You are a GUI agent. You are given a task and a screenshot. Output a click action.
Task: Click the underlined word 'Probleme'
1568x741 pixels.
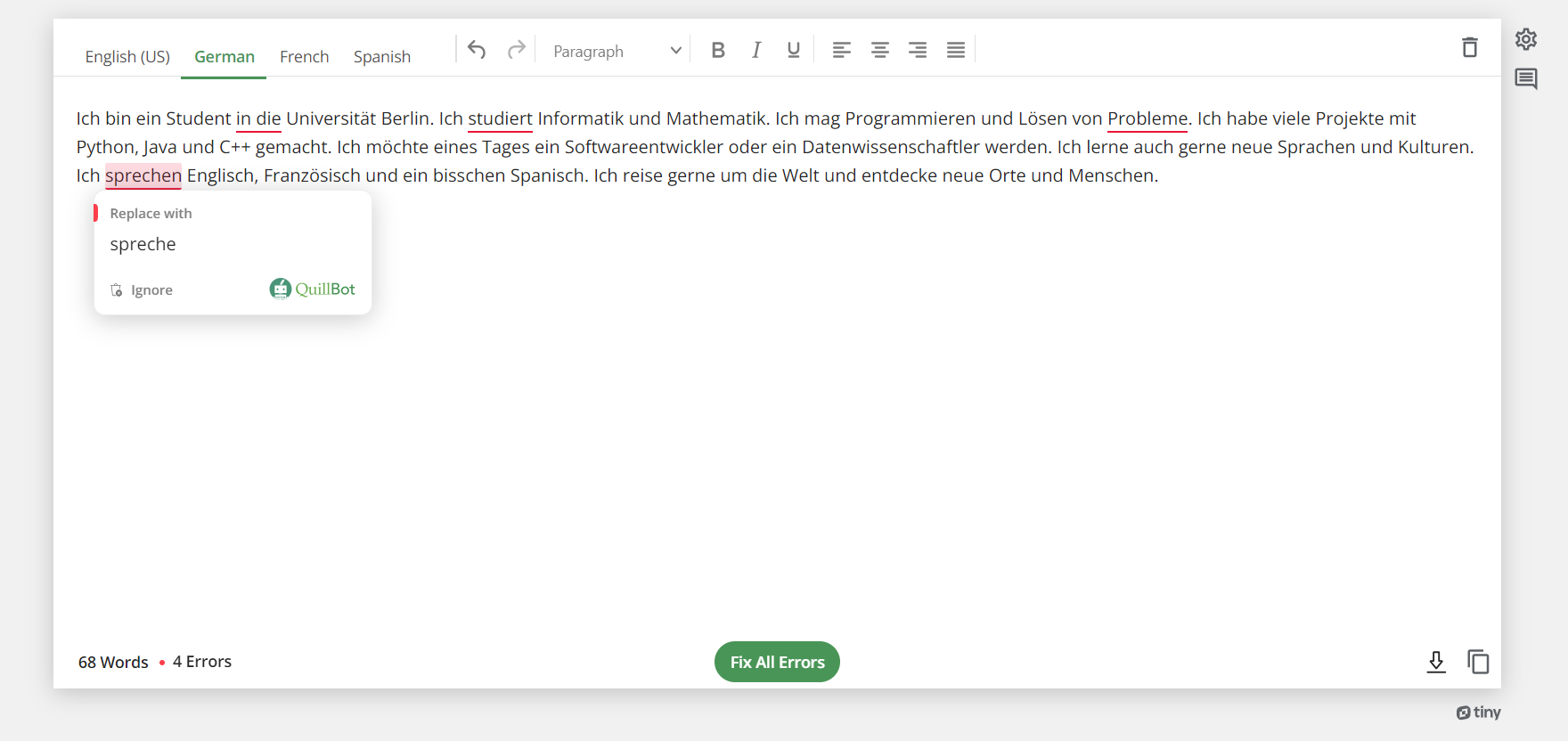[1147, 118]
